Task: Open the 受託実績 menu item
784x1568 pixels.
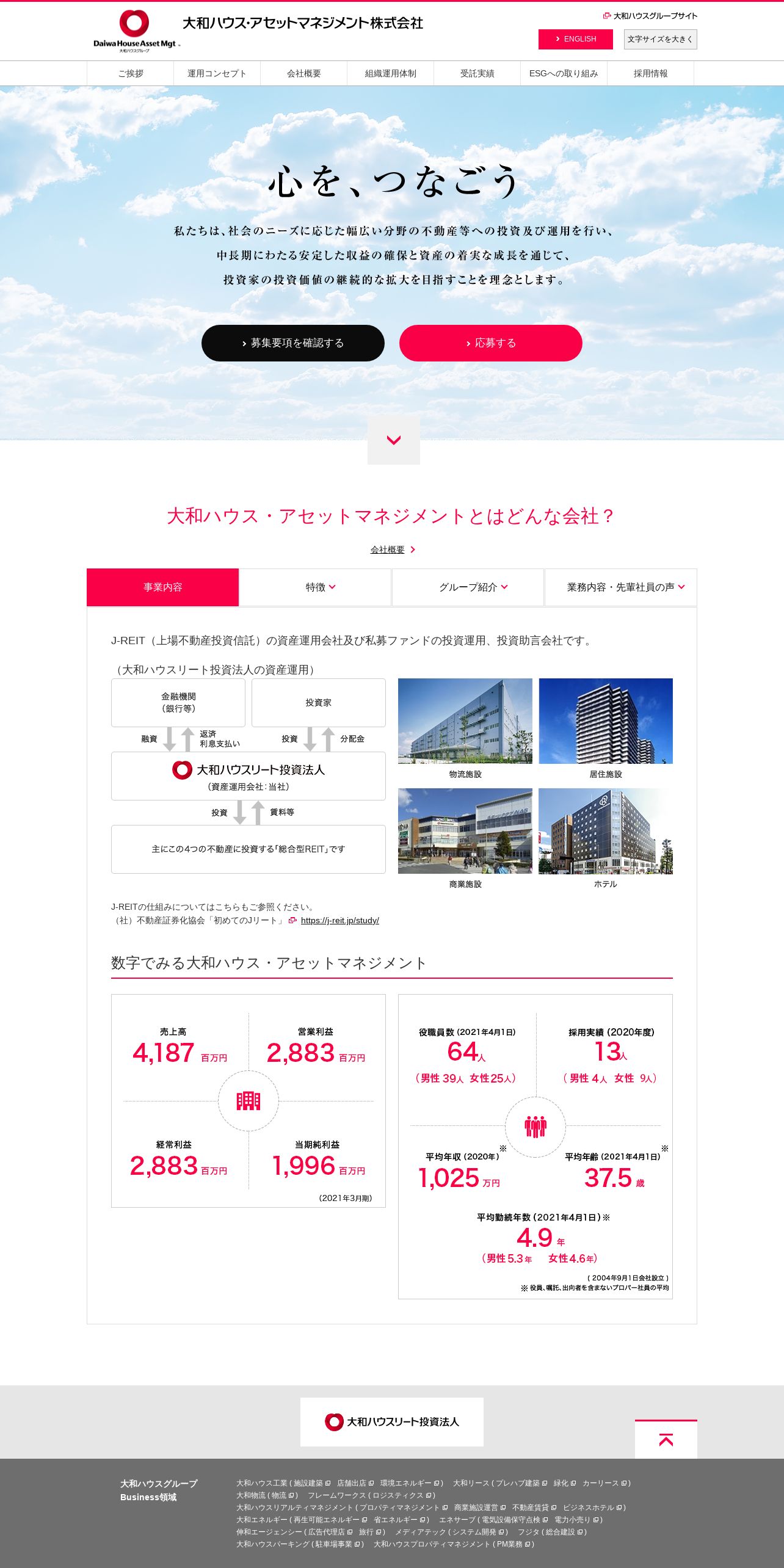Action: [477, 73]
